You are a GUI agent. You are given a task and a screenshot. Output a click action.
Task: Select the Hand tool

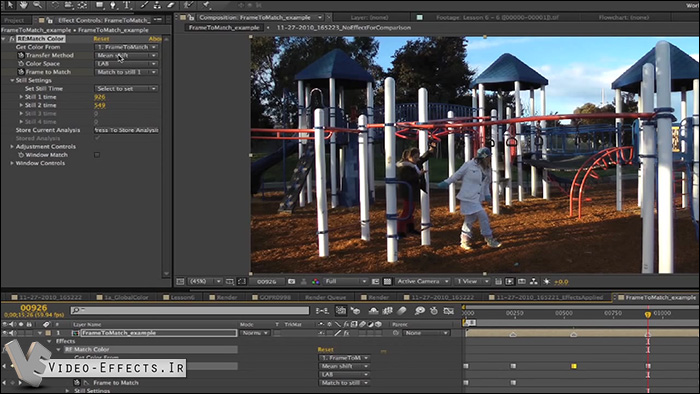[x=23, y=5]
